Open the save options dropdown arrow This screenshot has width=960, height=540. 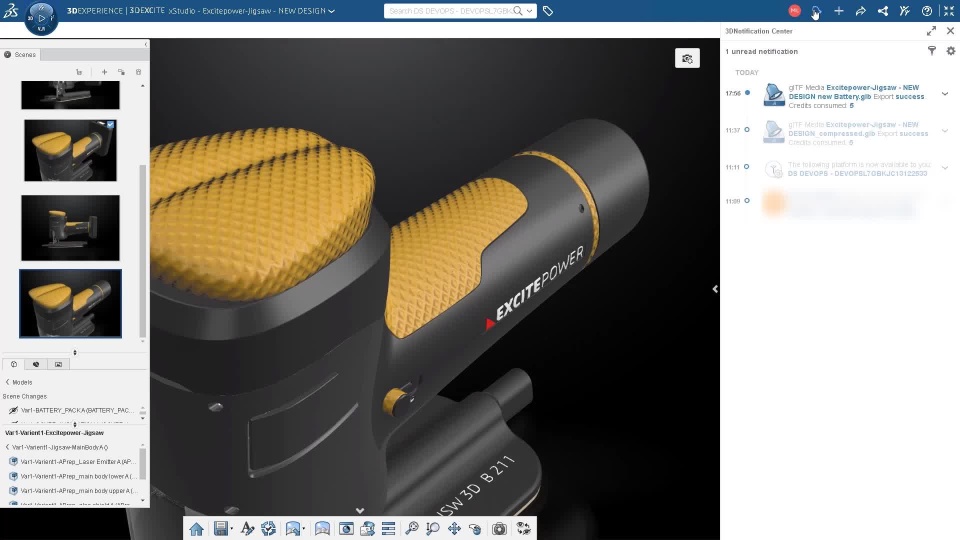(x=231, y=530)
